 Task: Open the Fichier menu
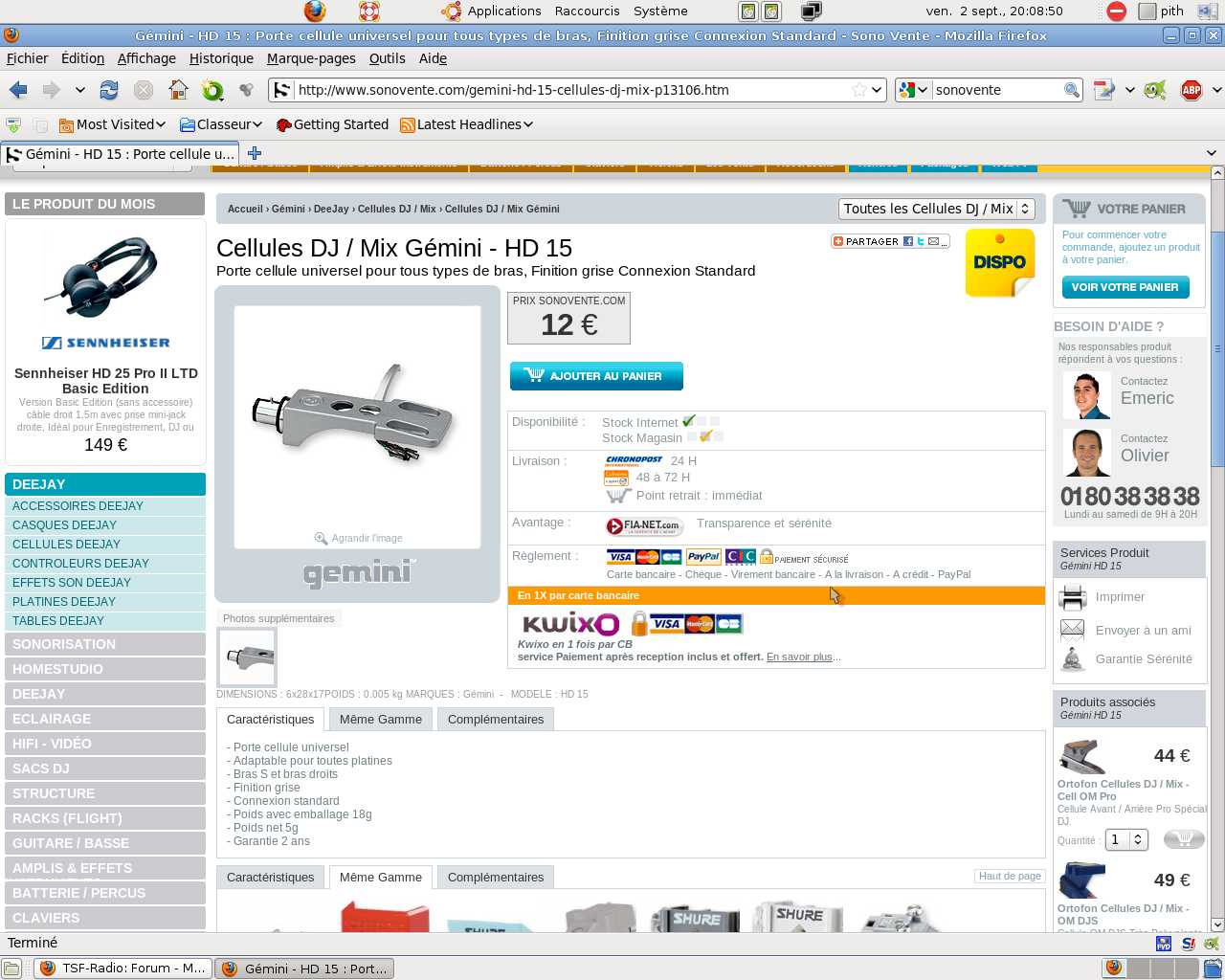(27, 58)
